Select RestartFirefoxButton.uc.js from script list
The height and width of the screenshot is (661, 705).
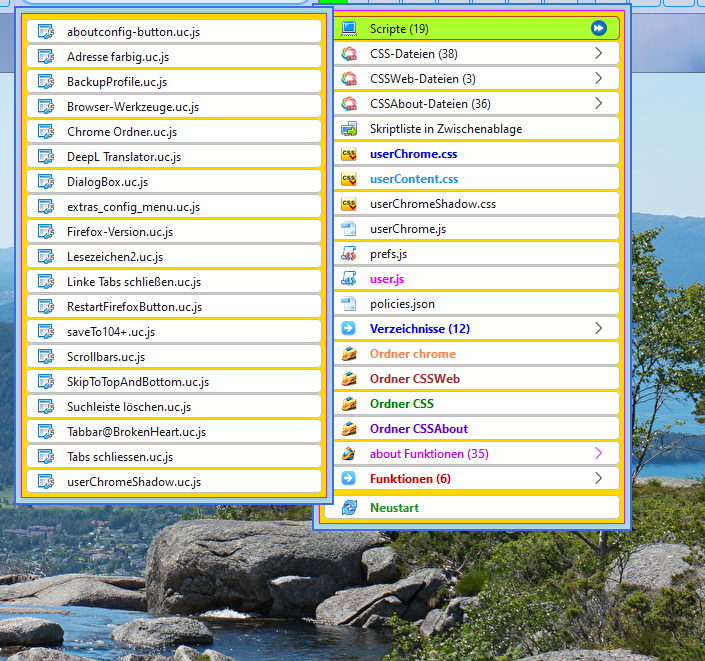pyautogui.click(x=134, y=307)
